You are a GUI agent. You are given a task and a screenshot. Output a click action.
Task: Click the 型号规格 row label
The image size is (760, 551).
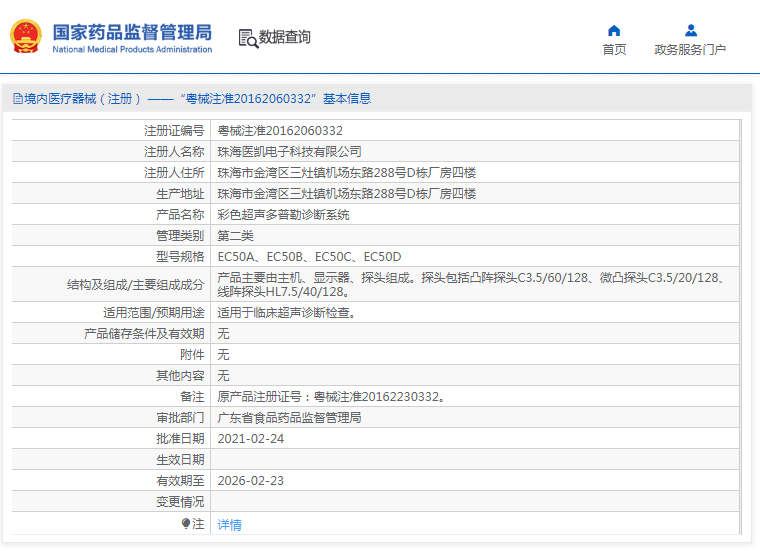(x=180, y=257)
